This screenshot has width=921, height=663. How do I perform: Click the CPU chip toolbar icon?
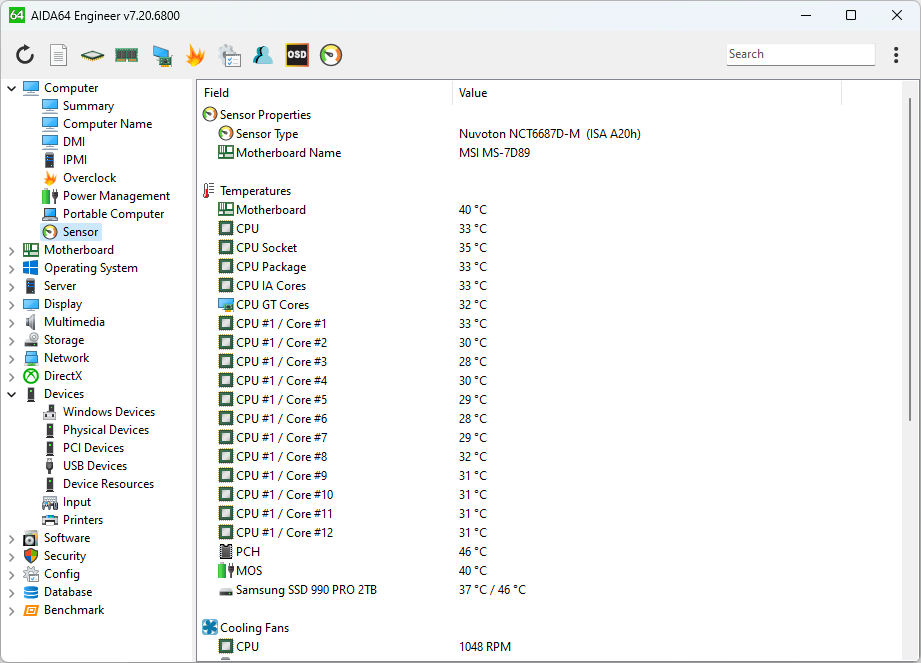pos(92,55)
